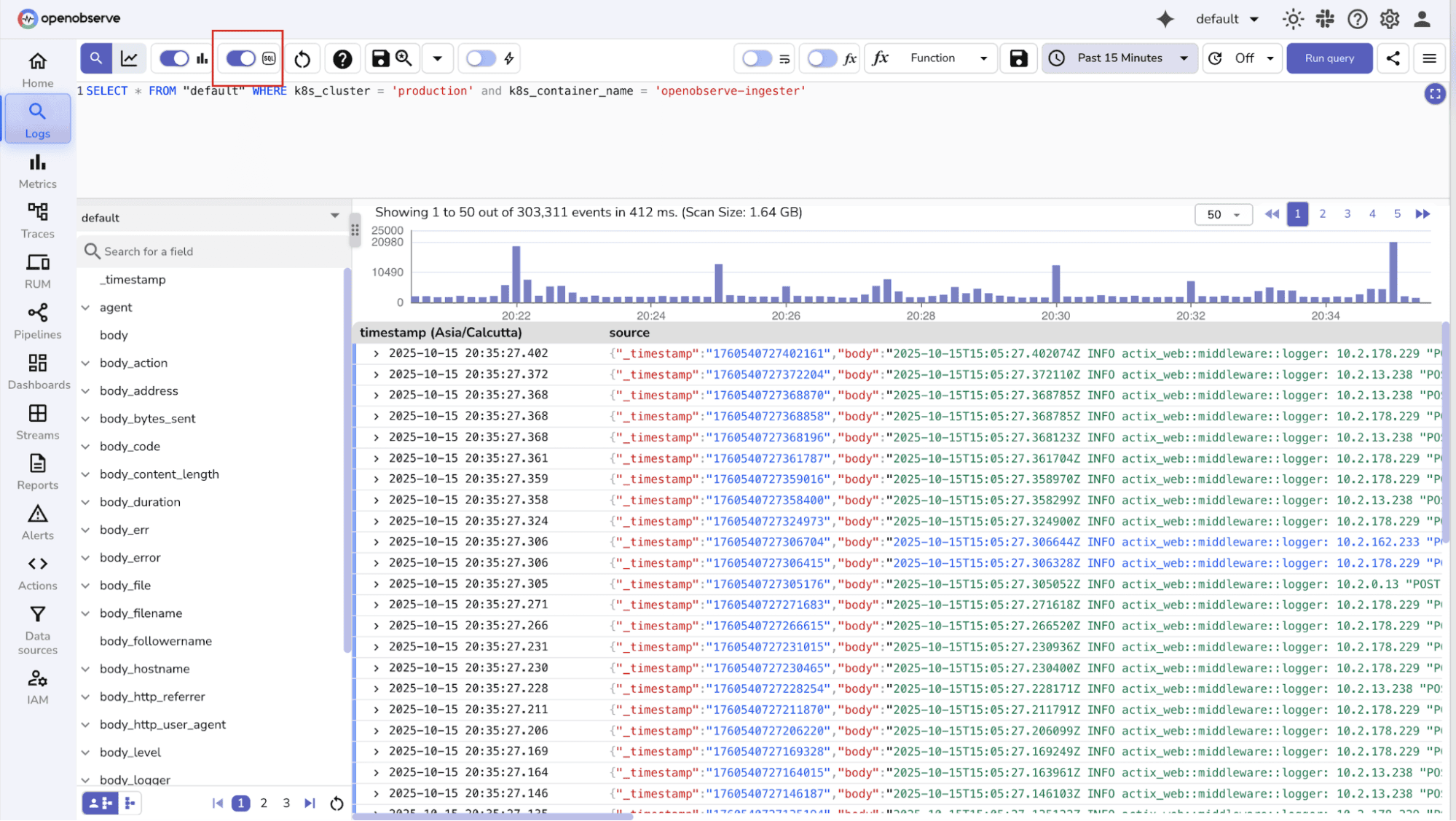Toggle SQL query mode off
Screen dimensions: 1456x821
[x=240, y=58]
